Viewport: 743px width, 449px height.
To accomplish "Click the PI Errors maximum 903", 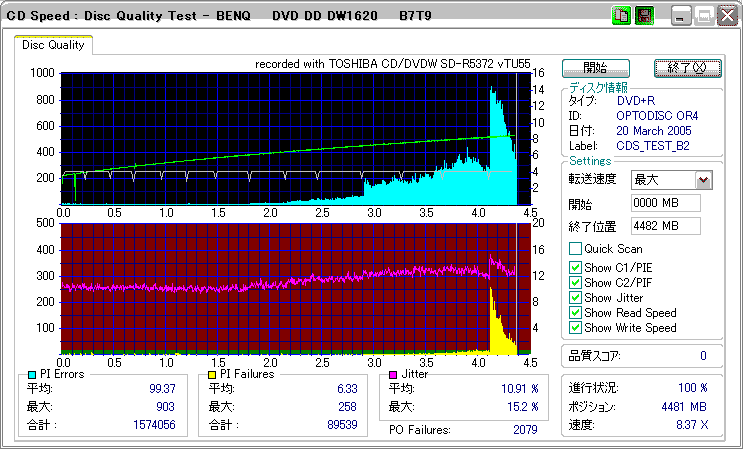I will (165, 407).
